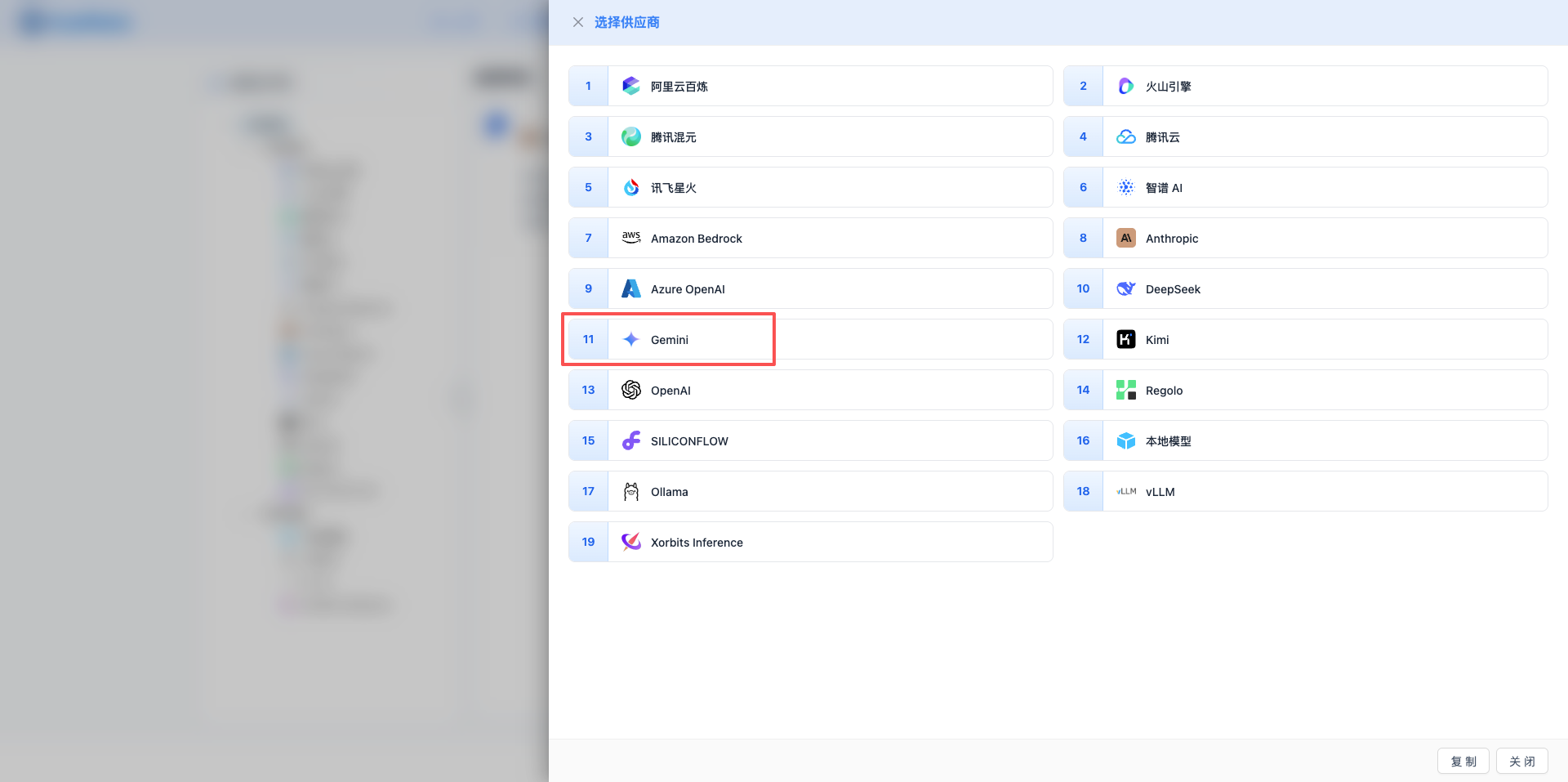Choose Azure OpenAI from provider list
Image resolution: width=1568 pixels, height=782 pixels.
(687, 289)
